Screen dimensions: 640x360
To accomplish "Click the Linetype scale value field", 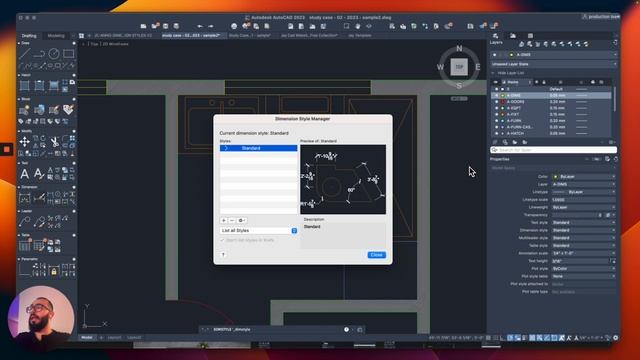I will click(583, 200).
